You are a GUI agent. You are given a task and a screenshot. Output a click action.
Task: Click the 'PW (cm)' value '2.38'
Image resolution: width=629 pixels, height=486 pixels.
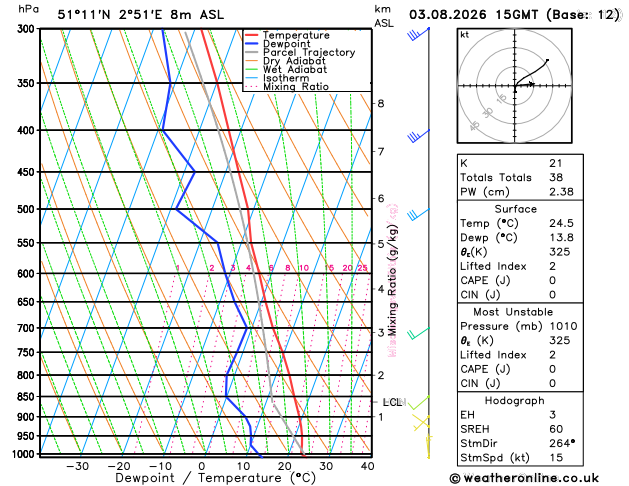[561, 192]
